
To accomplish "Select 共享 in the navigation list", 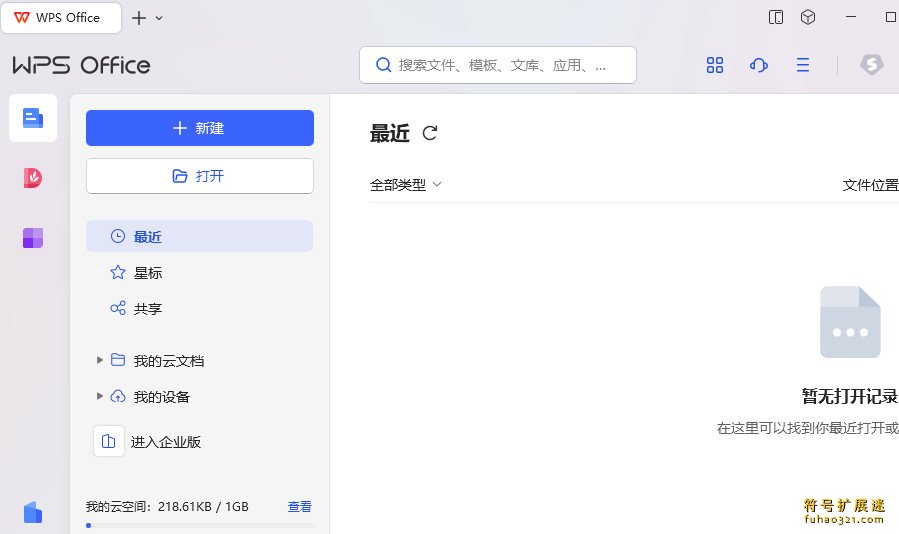I will [x=147, y=309].
